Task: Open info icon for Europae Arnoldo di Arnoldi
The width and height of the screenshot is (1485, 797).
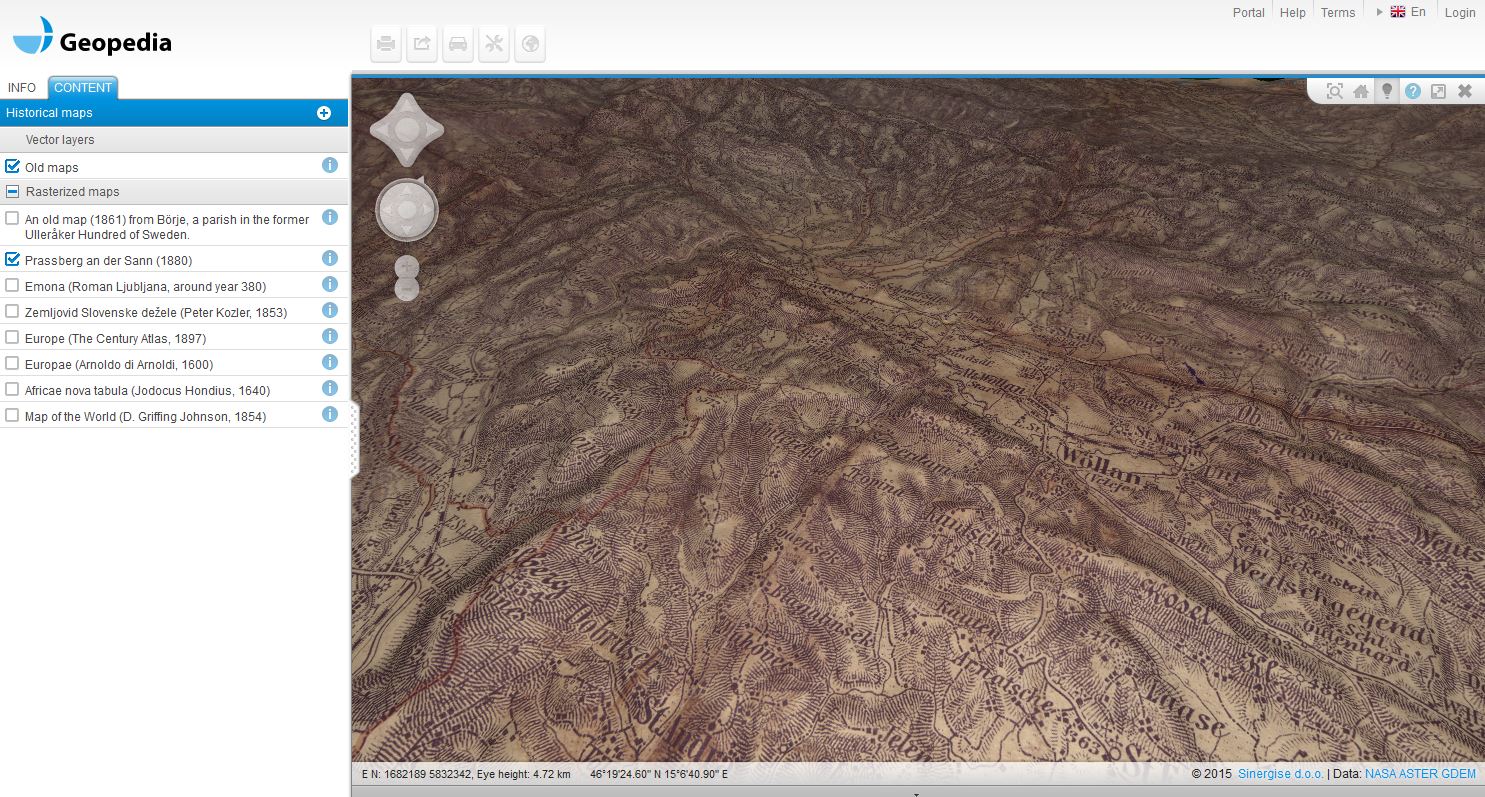Action: [330, 362]
